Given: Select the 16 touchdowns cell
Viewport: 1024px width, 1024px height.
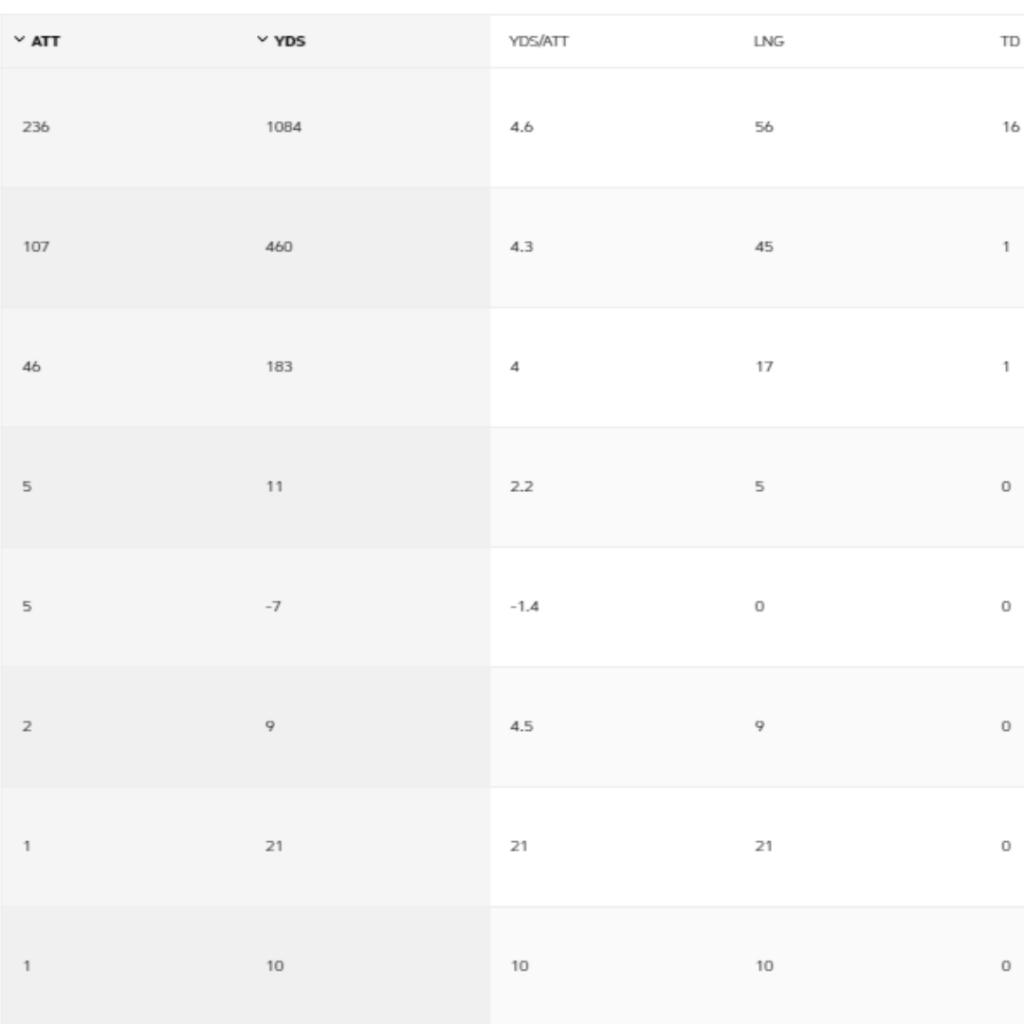Looking at the screenshot, I should coord(1010,127).
